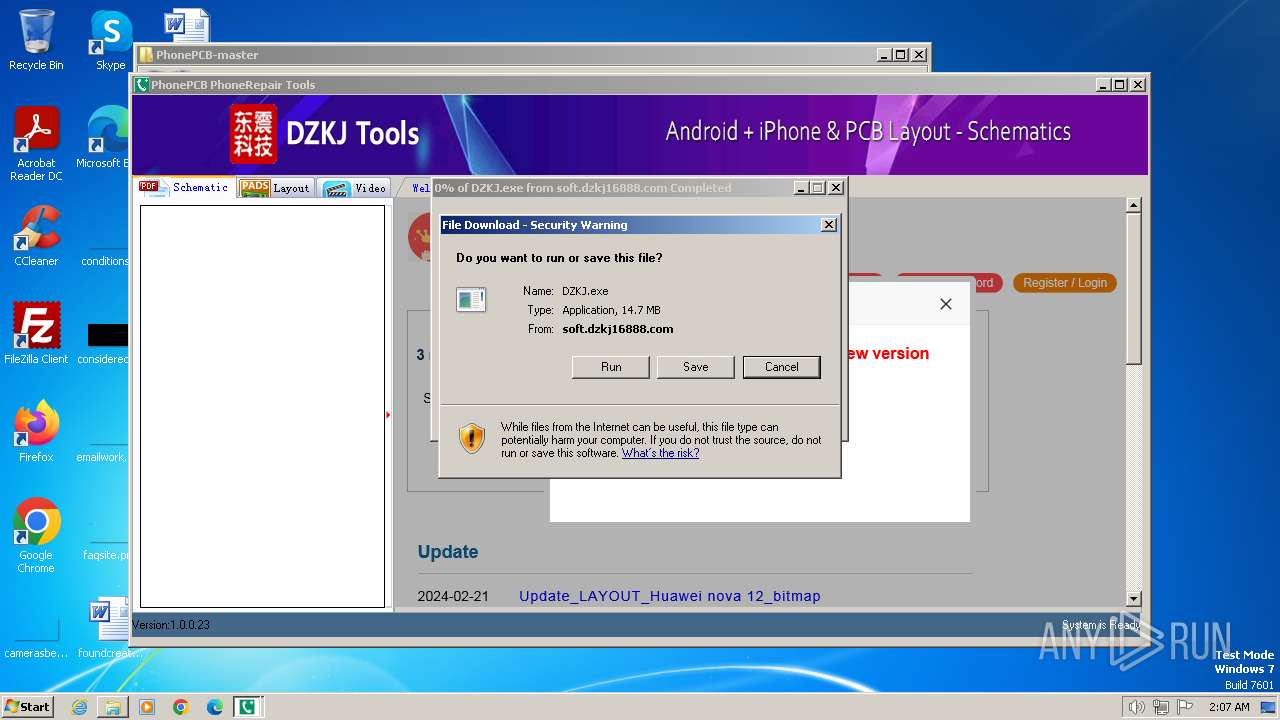Open the What's the risk? link
Screen dimensions: 1280x720
(x=660, y=453)
